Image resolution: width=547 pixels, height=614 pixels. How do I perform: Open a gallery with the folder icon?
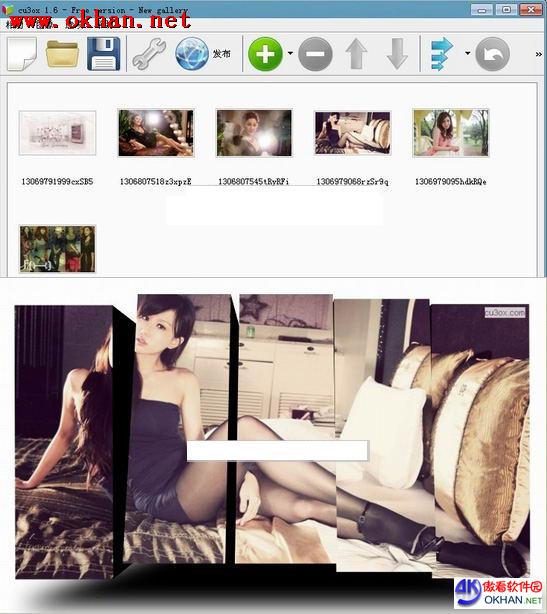tap(62, 54)
